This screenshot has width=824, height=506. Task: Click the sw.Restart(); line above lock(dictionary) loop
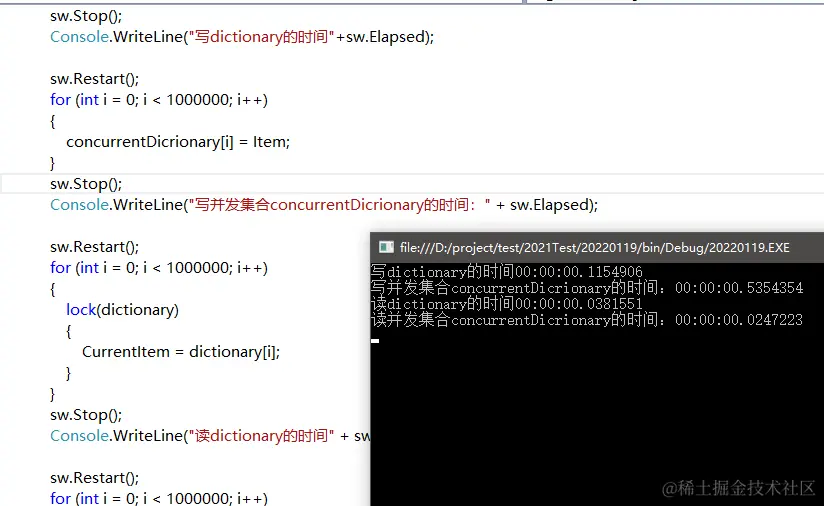tap(95, 247)
